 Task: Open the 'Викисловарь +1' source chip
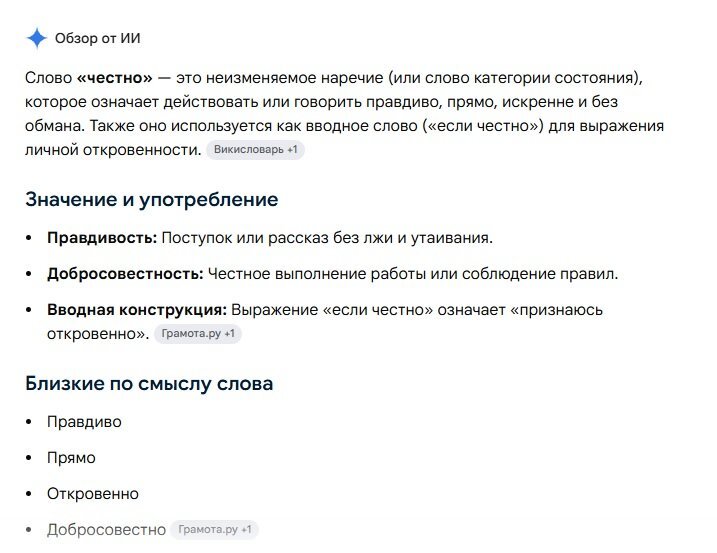pos(255,150)
